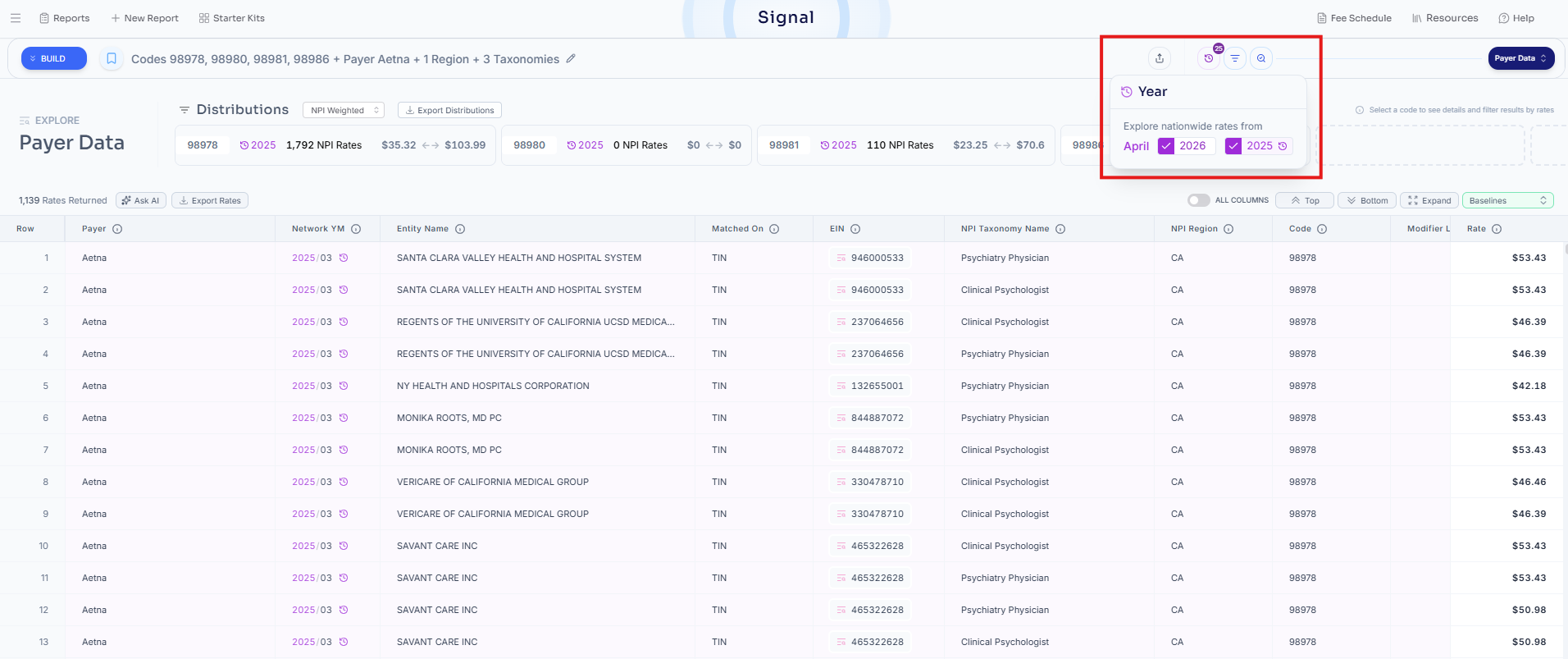1568x659 pixels.
Task: Click the report title starting with Codes 98978
Action: tap(345, 59)
